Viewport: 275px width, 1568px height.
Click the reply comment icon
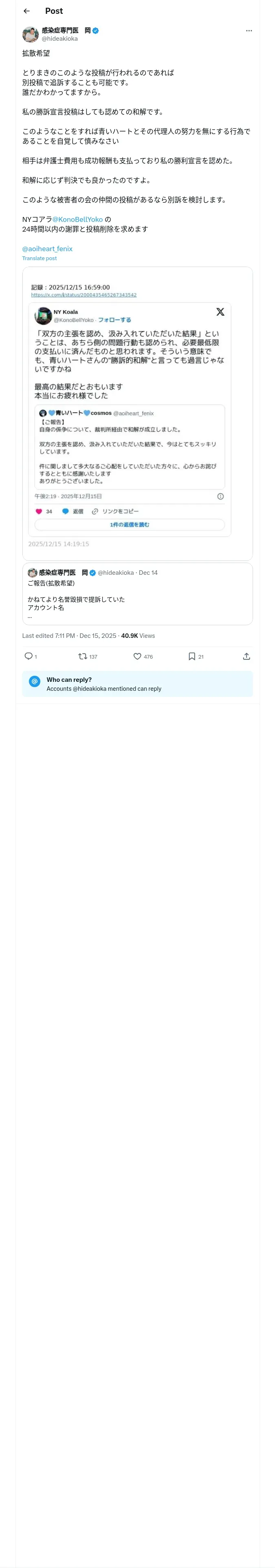coord(28,656)
